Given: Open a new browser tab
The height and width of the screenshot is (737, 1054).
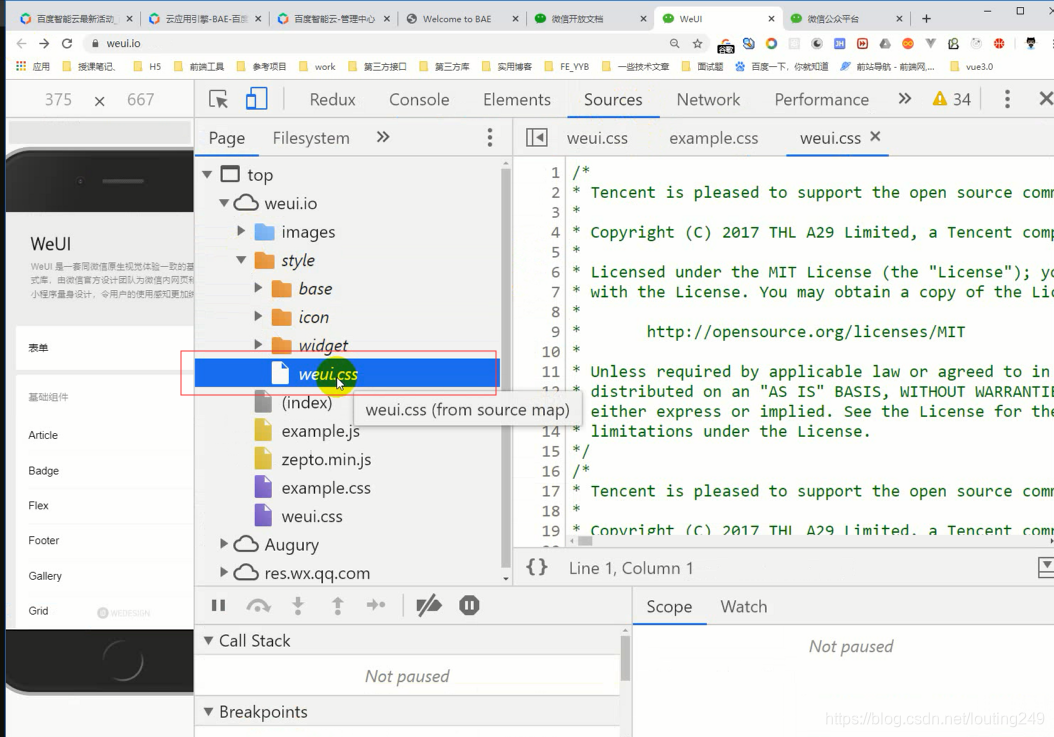Looking at the screenshot, I should click(x=926, y=19).
